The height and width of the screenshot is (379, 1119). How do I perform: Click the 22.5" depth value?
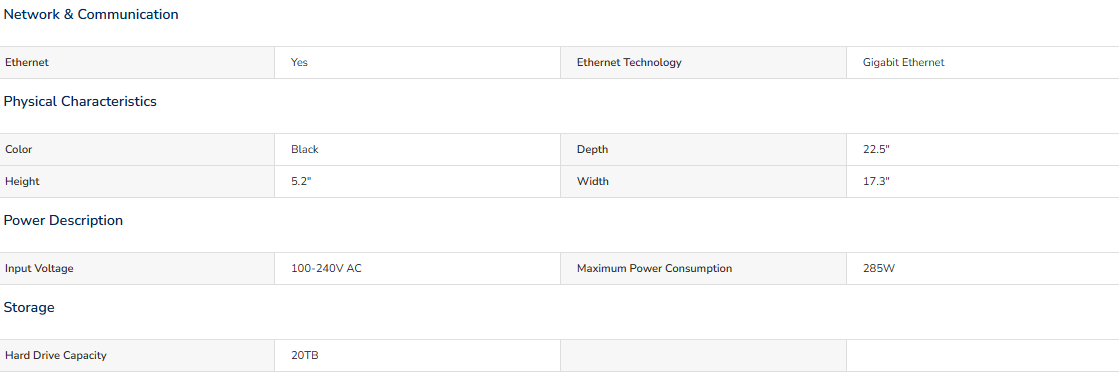[876, 150]
